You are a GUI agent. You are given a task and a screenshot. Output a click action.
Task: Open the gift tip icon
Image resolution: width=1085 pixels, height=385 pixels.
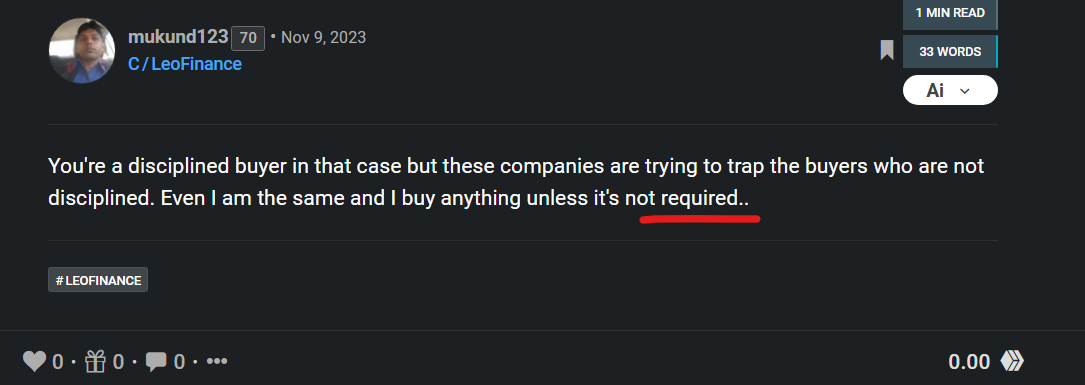[95, 361]
